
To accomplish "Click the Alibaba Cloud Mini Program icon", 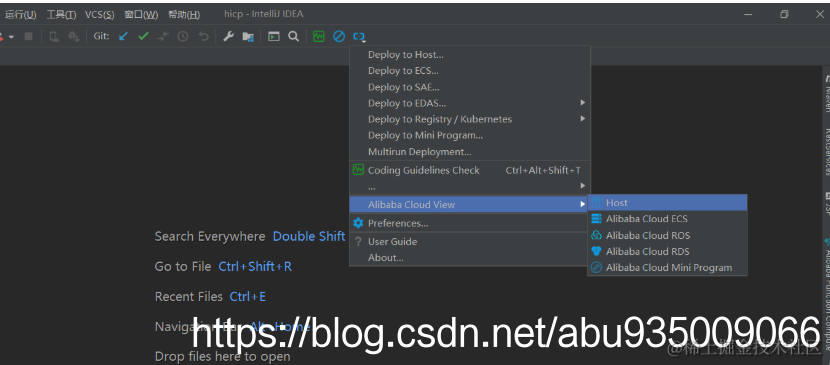I will pos(597,268).
